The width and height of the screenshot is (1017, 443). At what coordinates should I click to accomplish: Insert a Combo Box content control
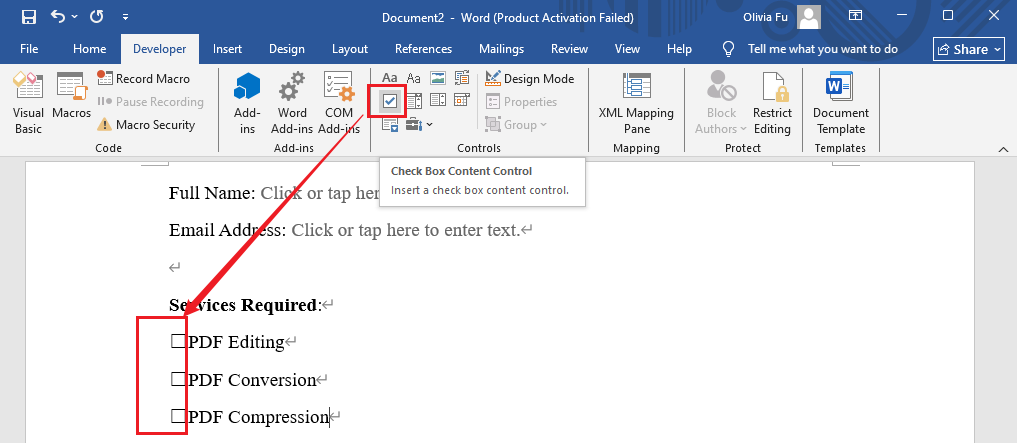point(414,101)
